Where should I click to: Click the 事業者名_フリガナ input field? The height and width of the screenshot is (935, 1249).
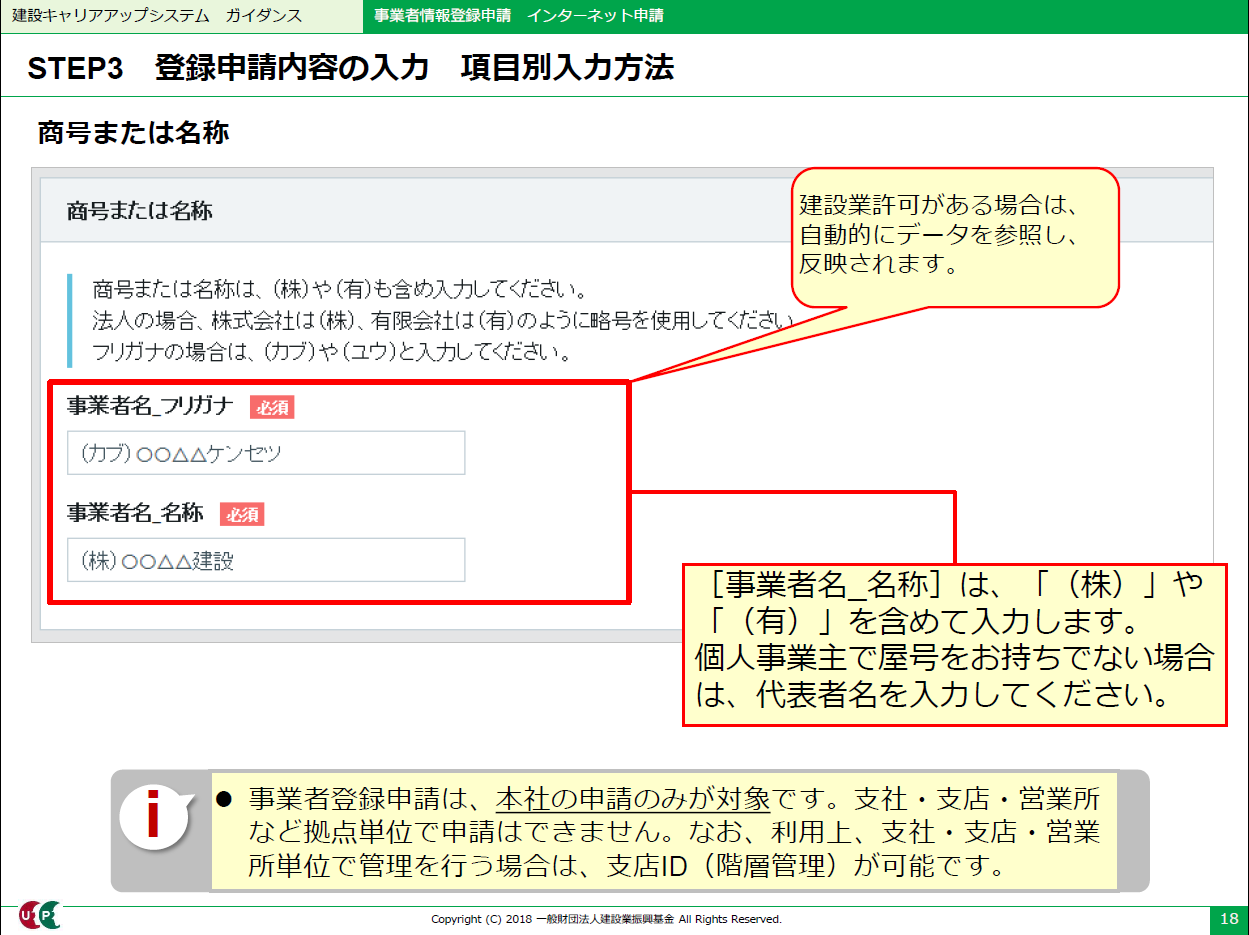(266, 453)
